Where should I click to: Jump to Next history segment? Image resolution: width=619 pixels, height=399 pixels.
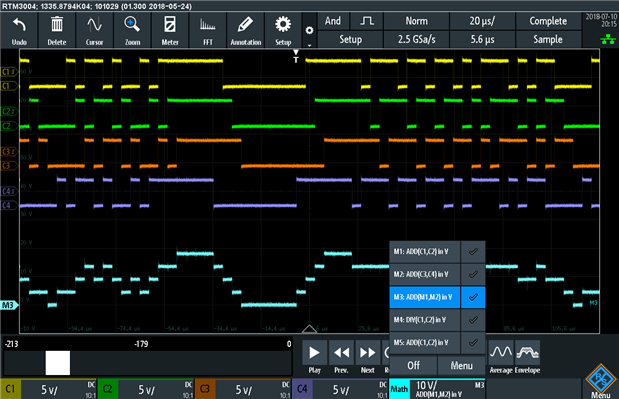368,357
